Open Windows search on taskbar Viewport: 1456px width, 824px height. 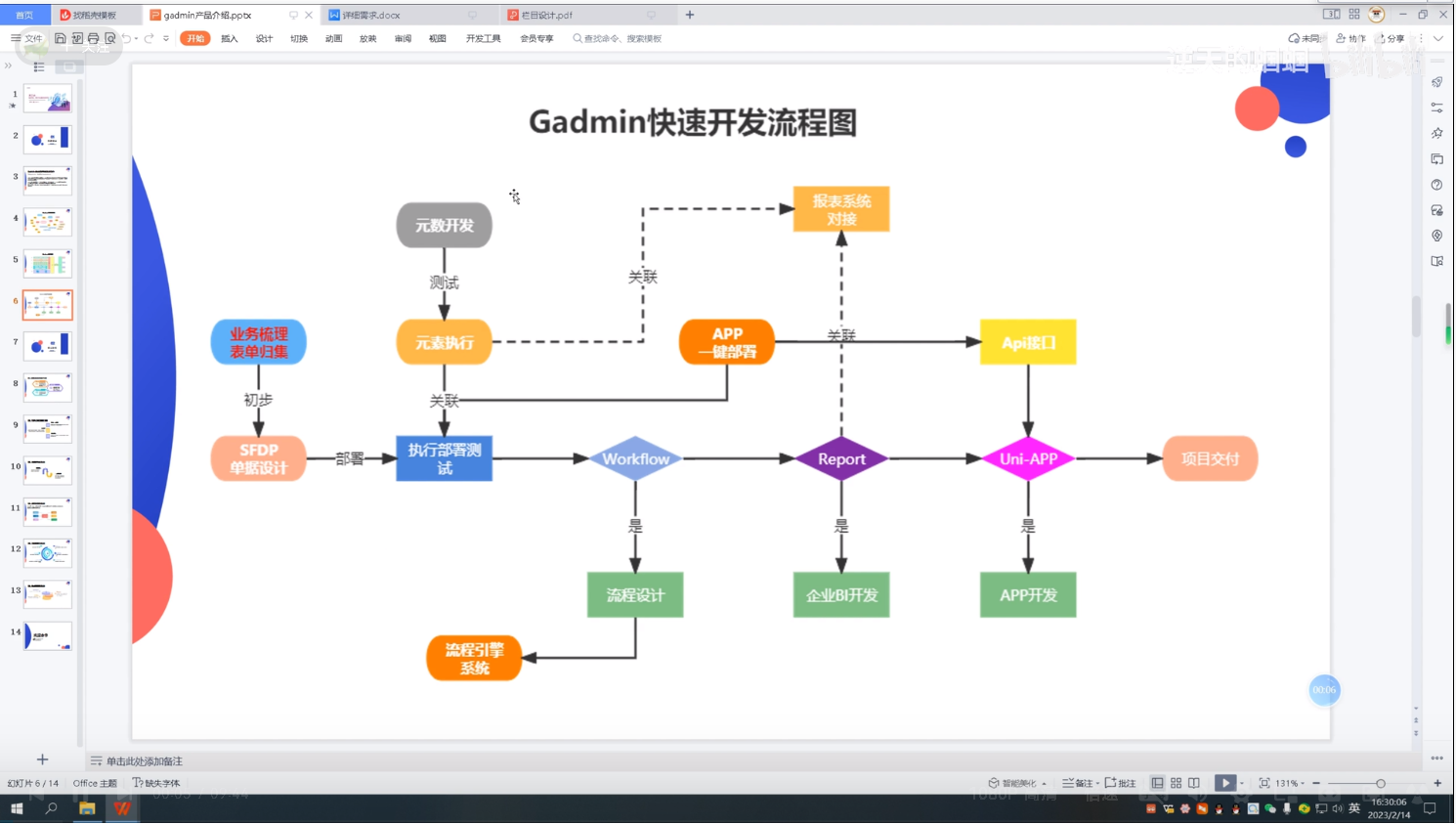(x=51, y=808)
